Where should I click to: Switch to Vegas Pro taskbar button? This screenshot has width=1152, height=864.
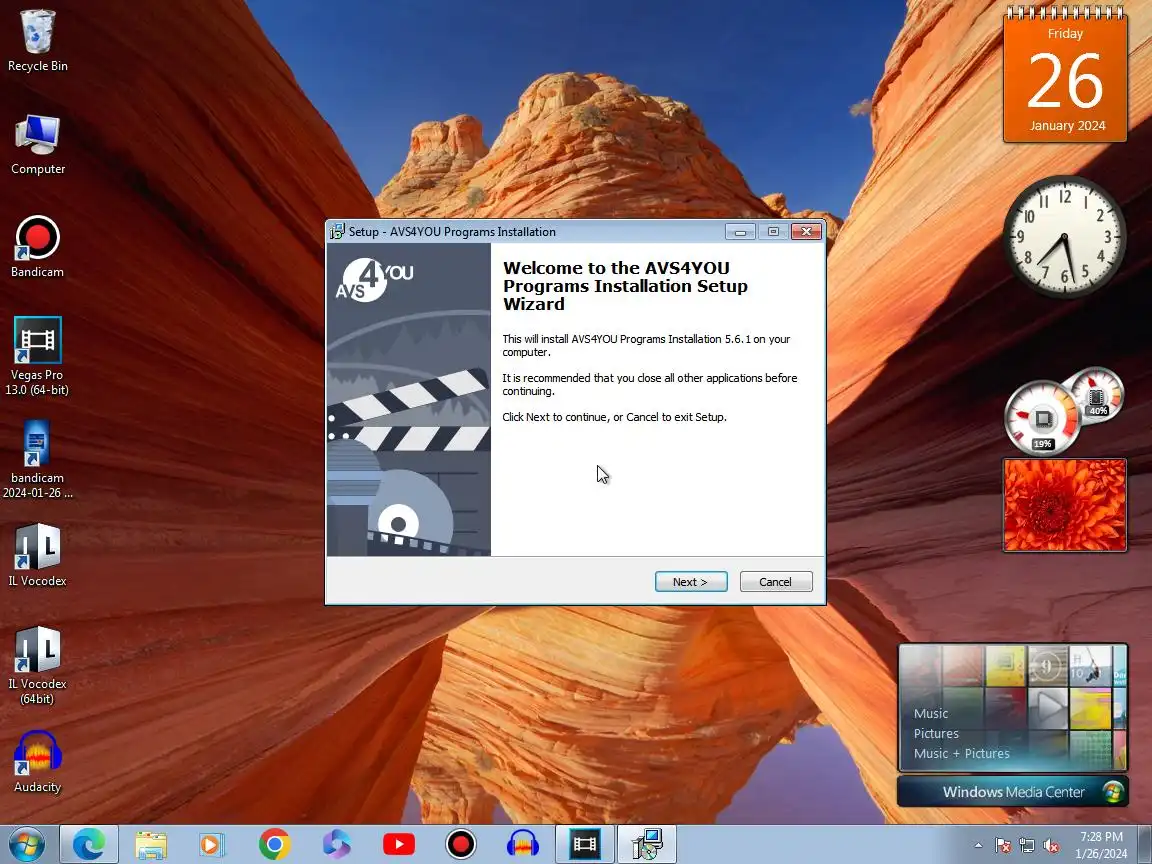pyautogui.click(x=585, y=845)
